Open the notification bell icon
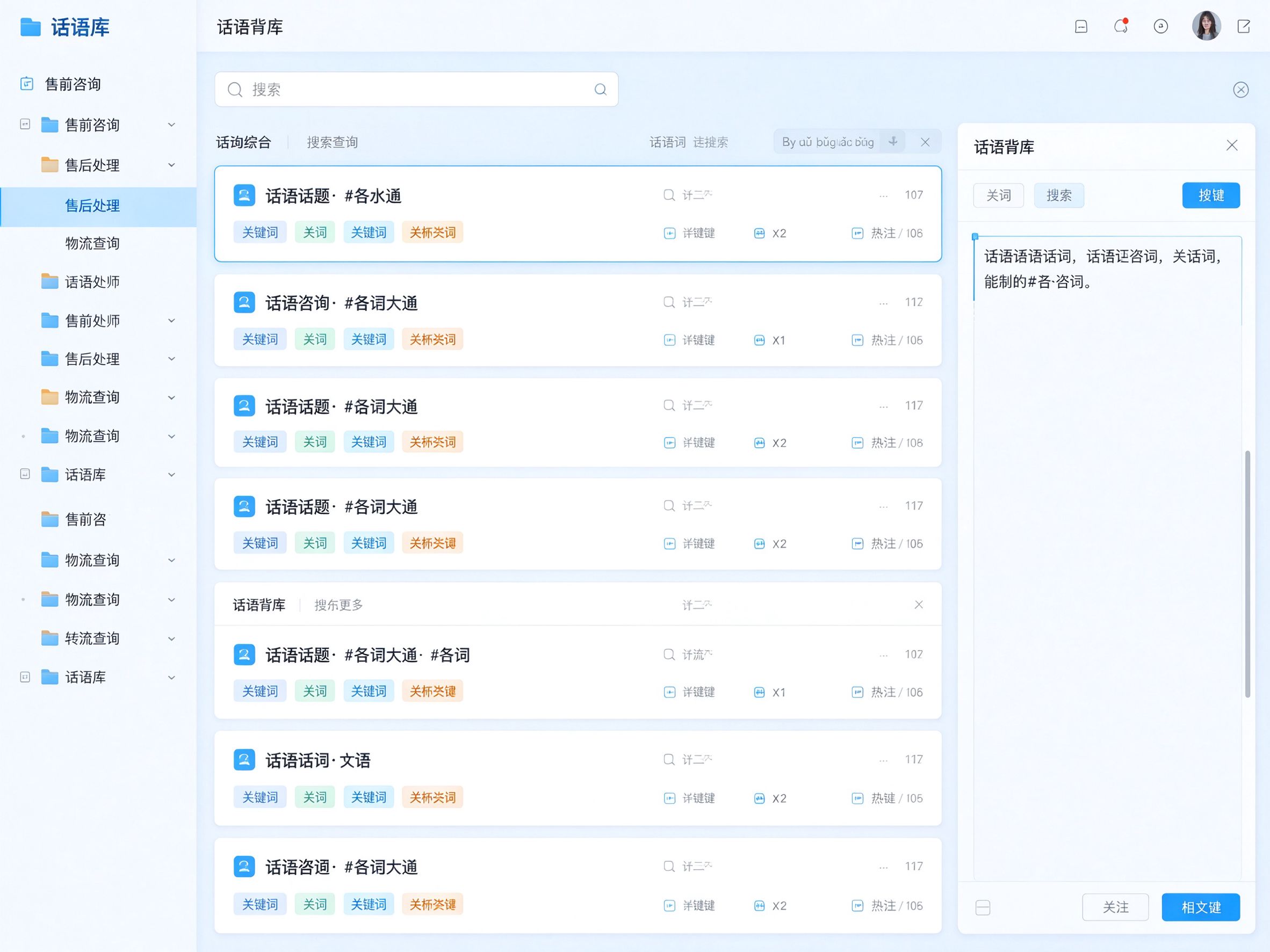 tap(1121, 26)
